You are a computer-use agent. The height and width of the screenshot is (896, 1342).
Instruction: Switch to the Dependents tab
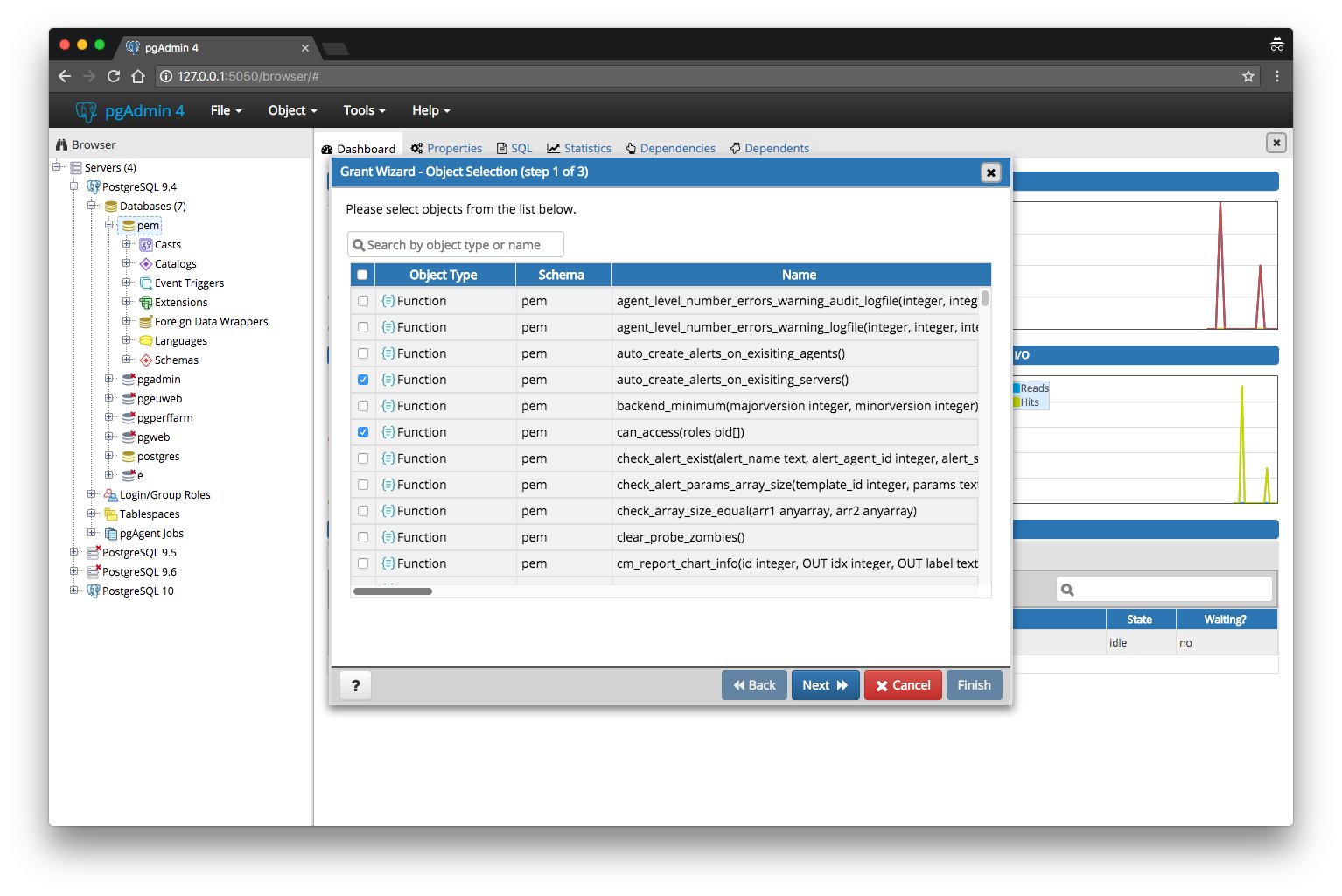770,148
